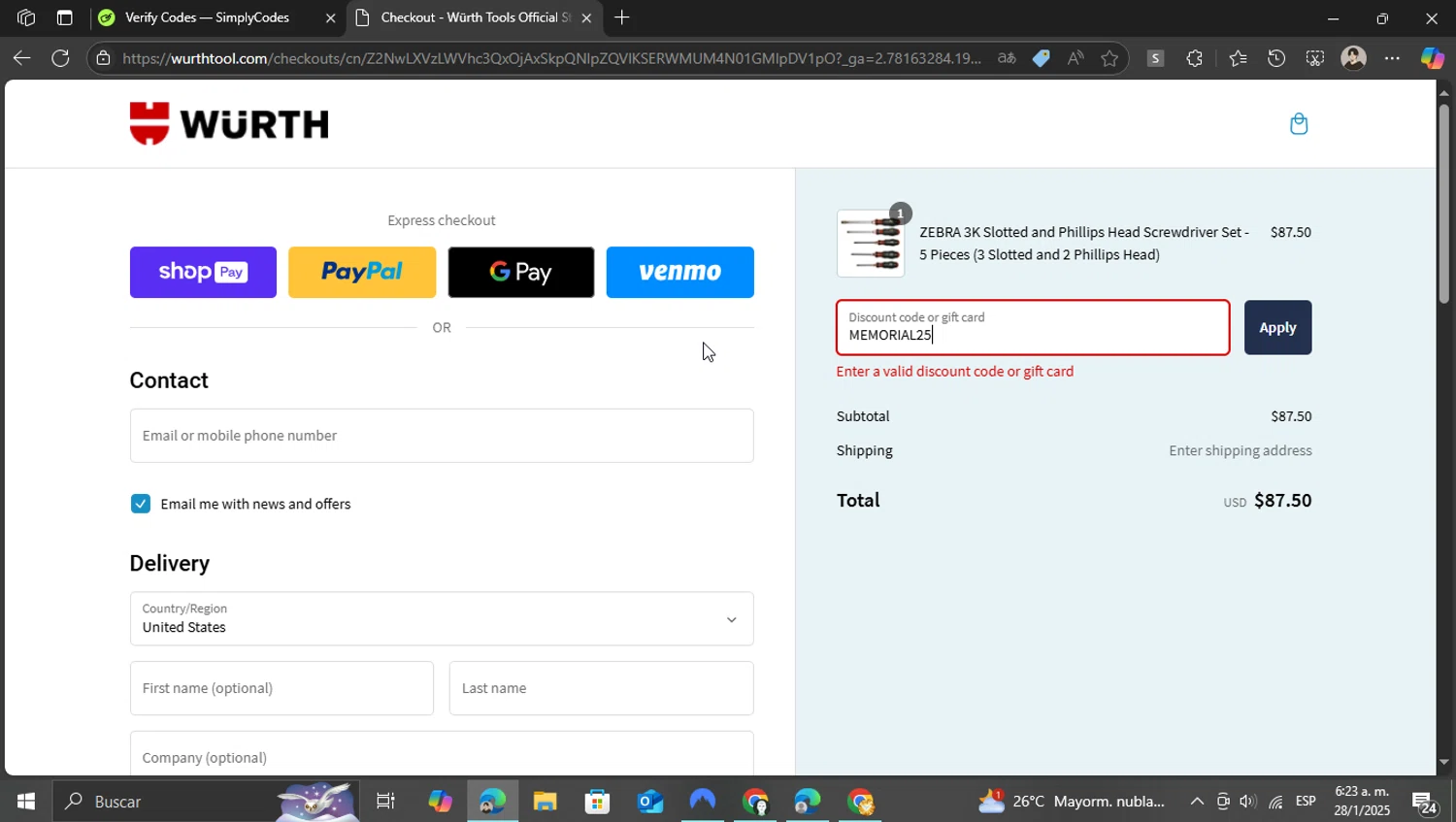Open the volume control tray icon
This screenshot has height=822, width=1456.
1248,802
